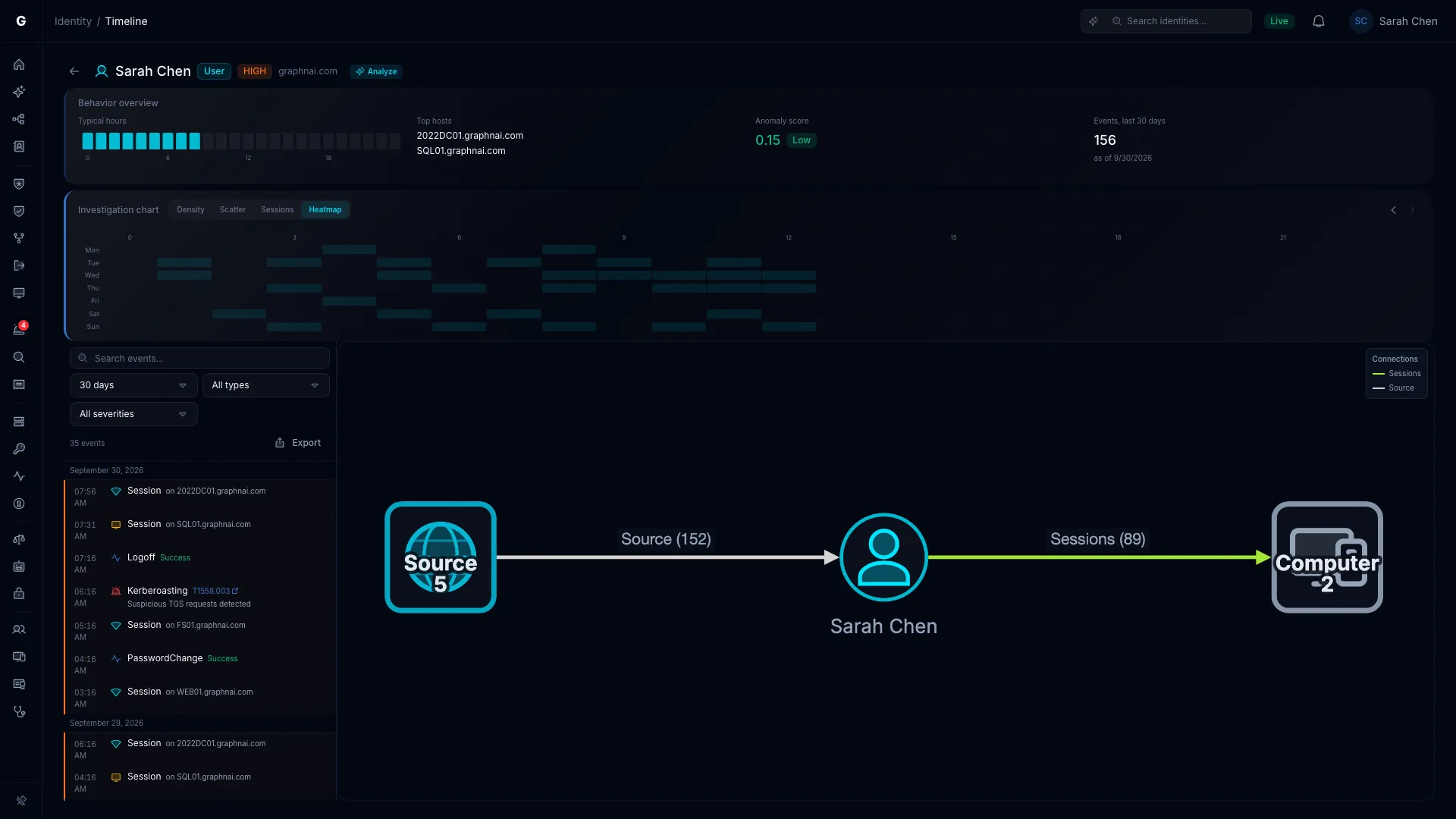This screenshot has height=819, width=1456.
Task: Click the Analyze button
Action: pyautogui.click(x=376, y=71)
